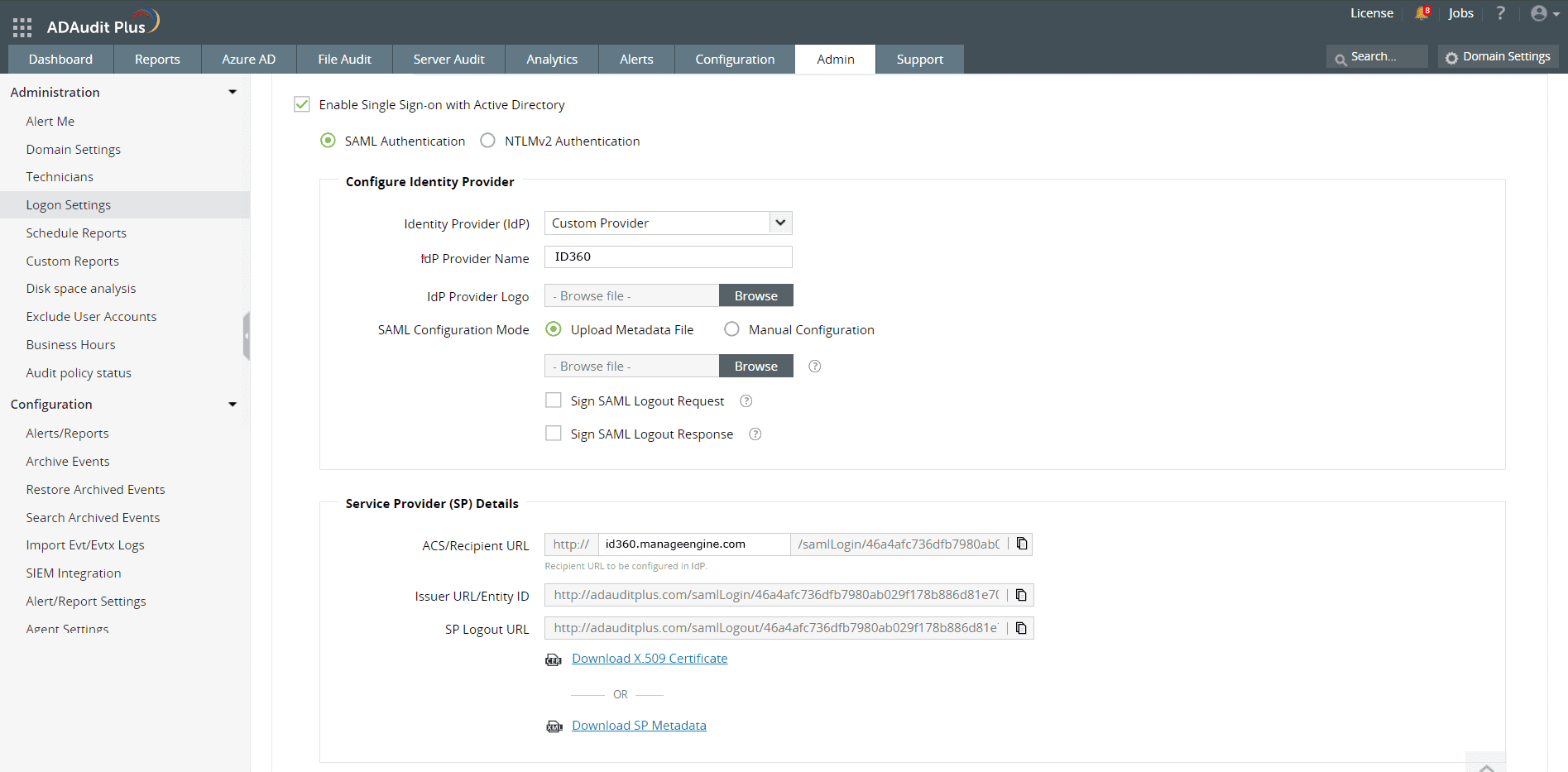Image resolution: width=1568 pixels, height=772 pixels.
Task: Click the Domain Settings gear icon
Action: tap(1451, 58)
